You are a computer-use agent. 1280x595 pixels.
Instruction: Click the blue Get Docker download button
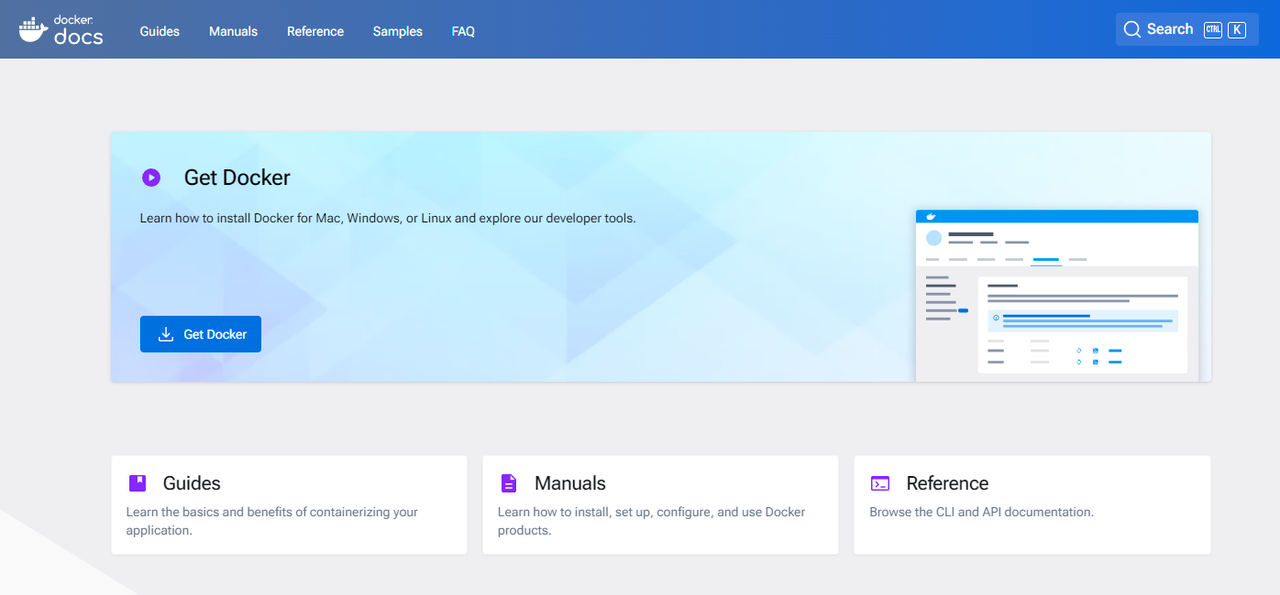[200, 334]
